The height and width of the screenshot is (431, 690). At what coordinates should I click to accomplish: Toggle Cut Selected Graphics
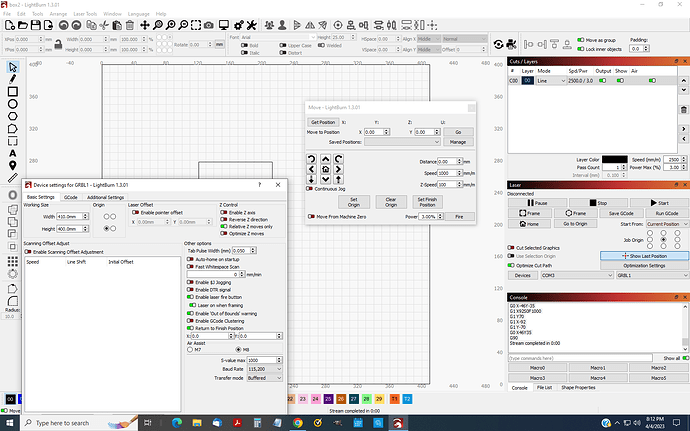point(511,248)
